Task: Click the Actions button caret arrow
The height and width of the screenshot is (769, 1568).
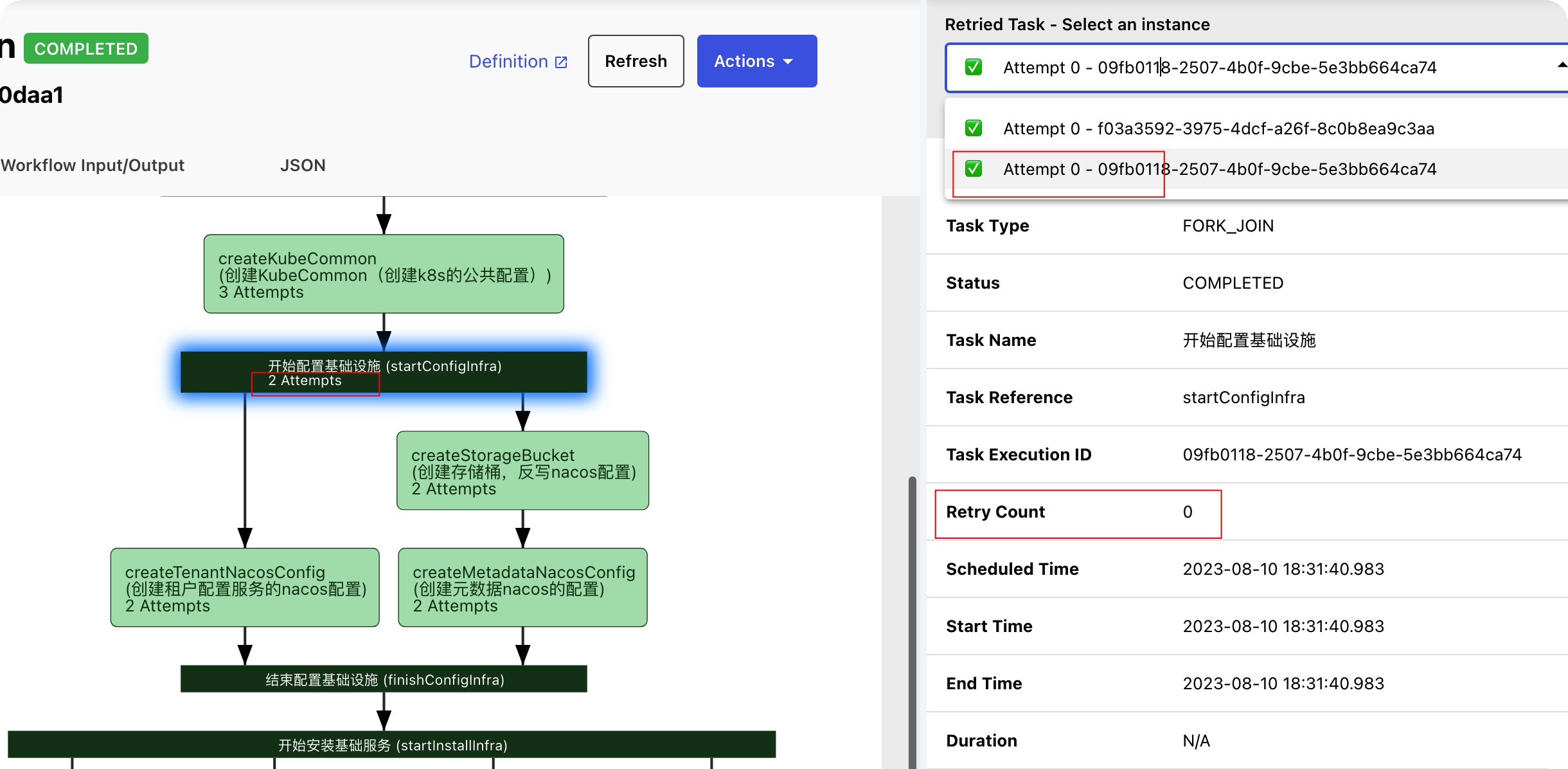Action: click(x=788, y=62)
